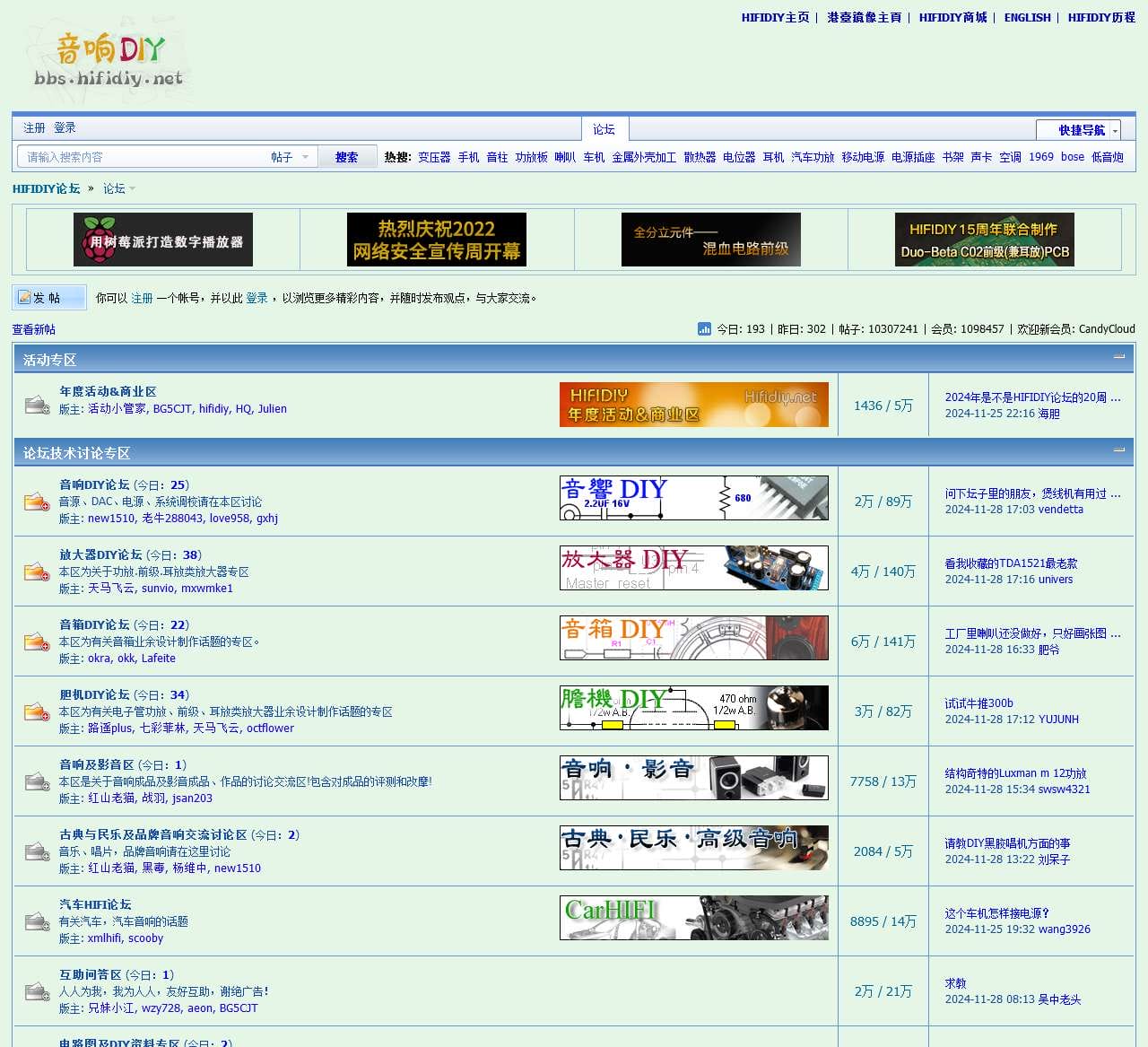
Task: Open latest post 这个车机怎样接电源?
Action: click(x=996, y=913)
